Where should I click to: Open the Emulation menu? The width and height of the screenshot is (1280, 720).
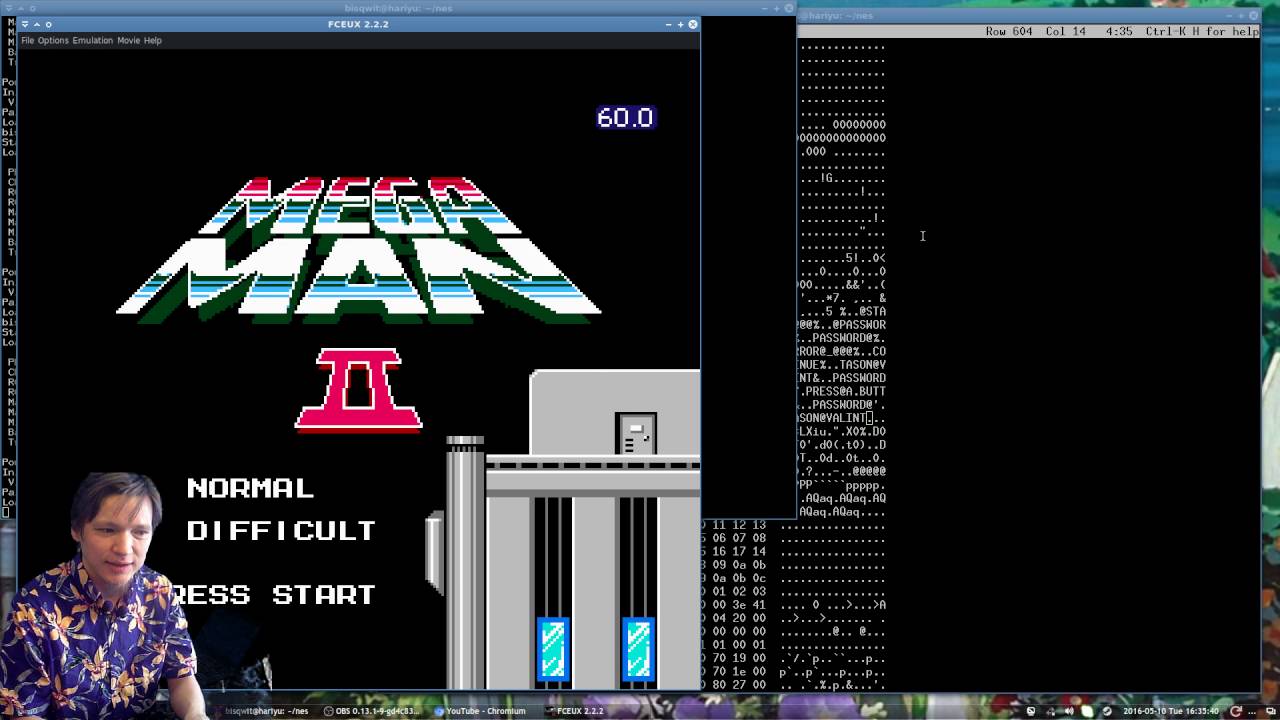[92, 40]
